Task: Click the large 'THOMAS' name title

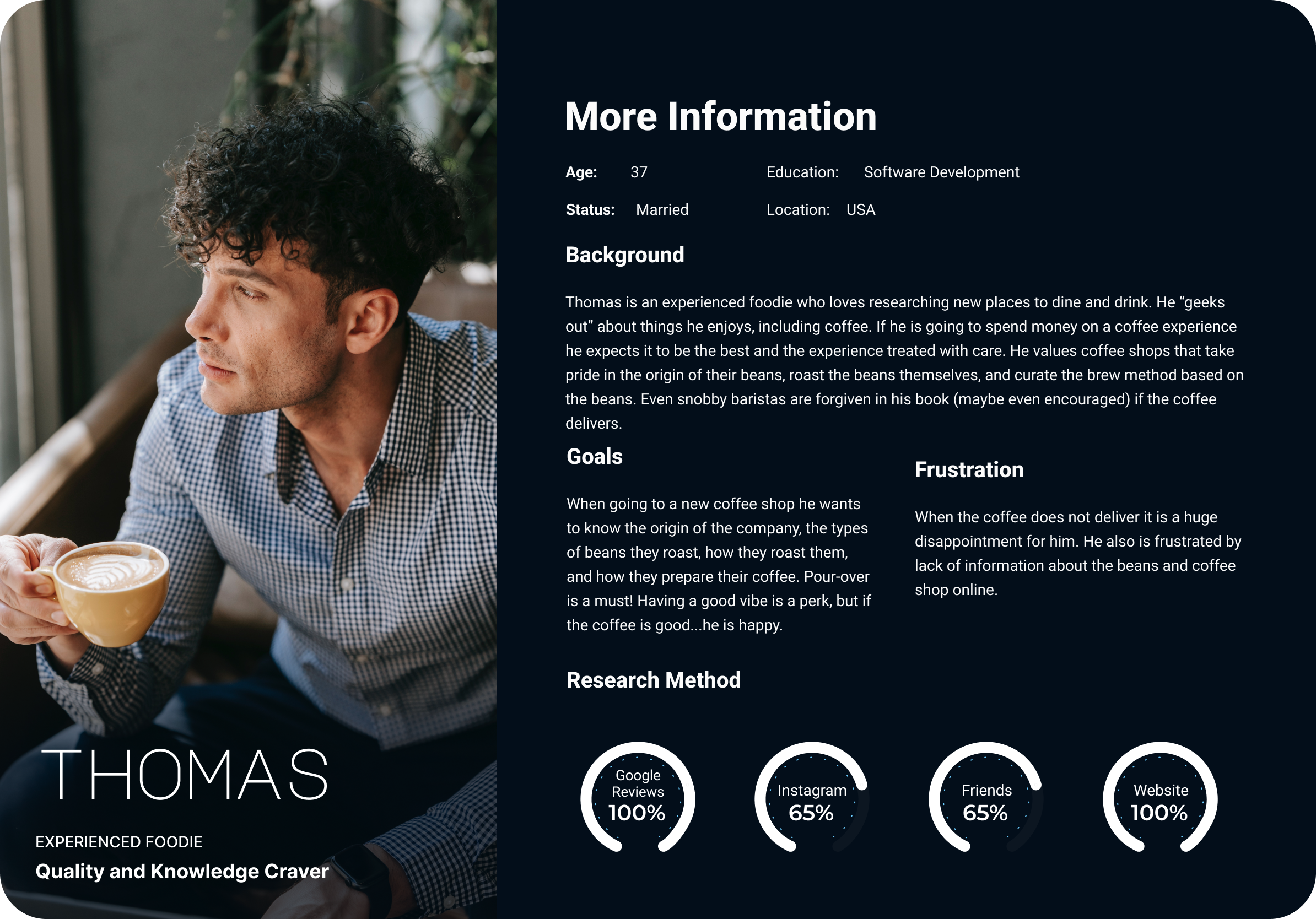Action: point(185,775)
